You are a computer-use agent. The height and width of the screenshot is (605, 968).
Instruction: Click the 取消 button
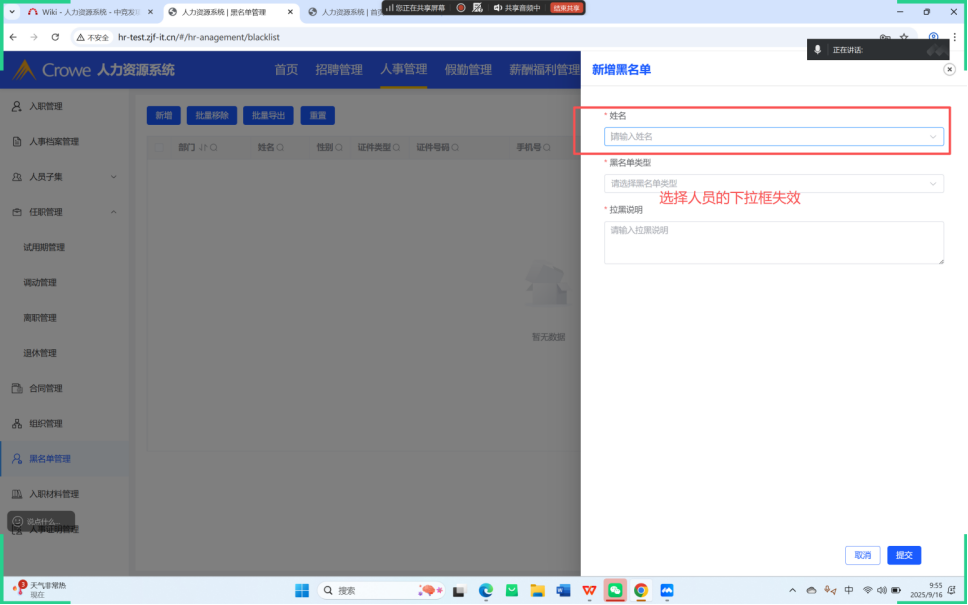[862, 555]
